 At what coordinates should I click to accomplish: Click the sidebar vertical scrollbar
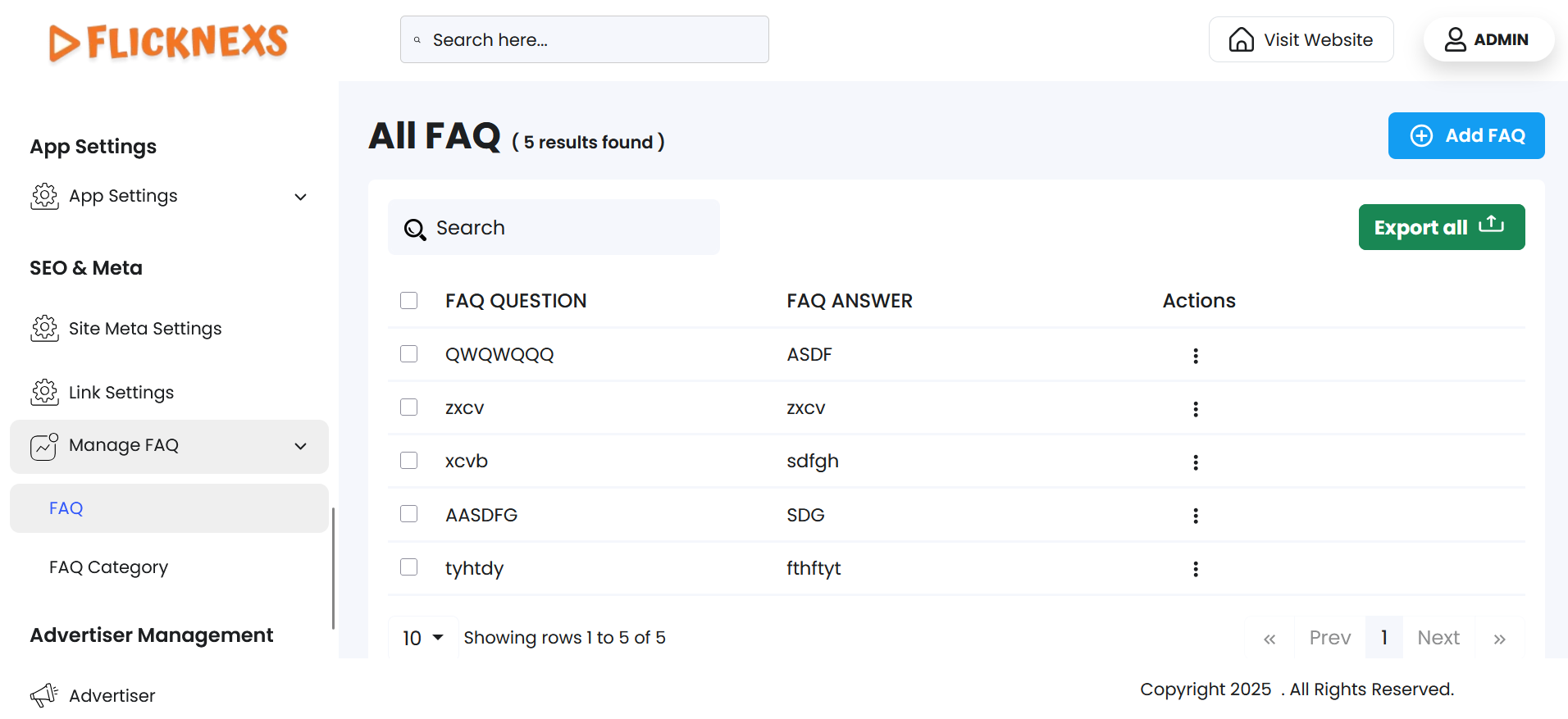coord(333,567)
